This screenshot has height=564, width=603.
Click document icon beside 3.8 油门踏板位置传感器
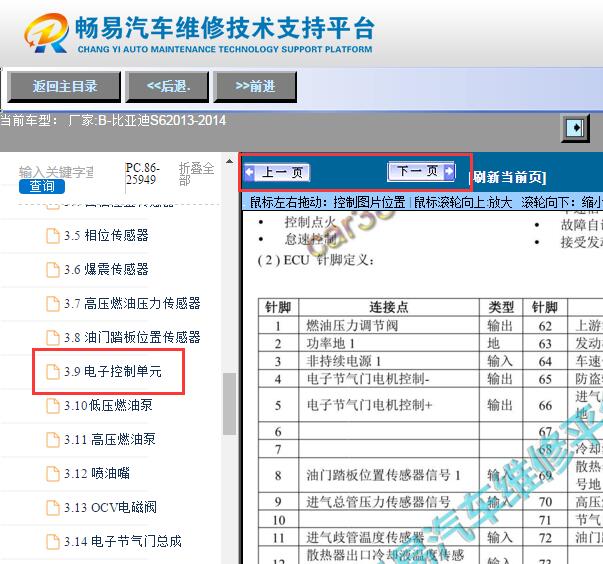pyautogui.click(x=53, y=338)
